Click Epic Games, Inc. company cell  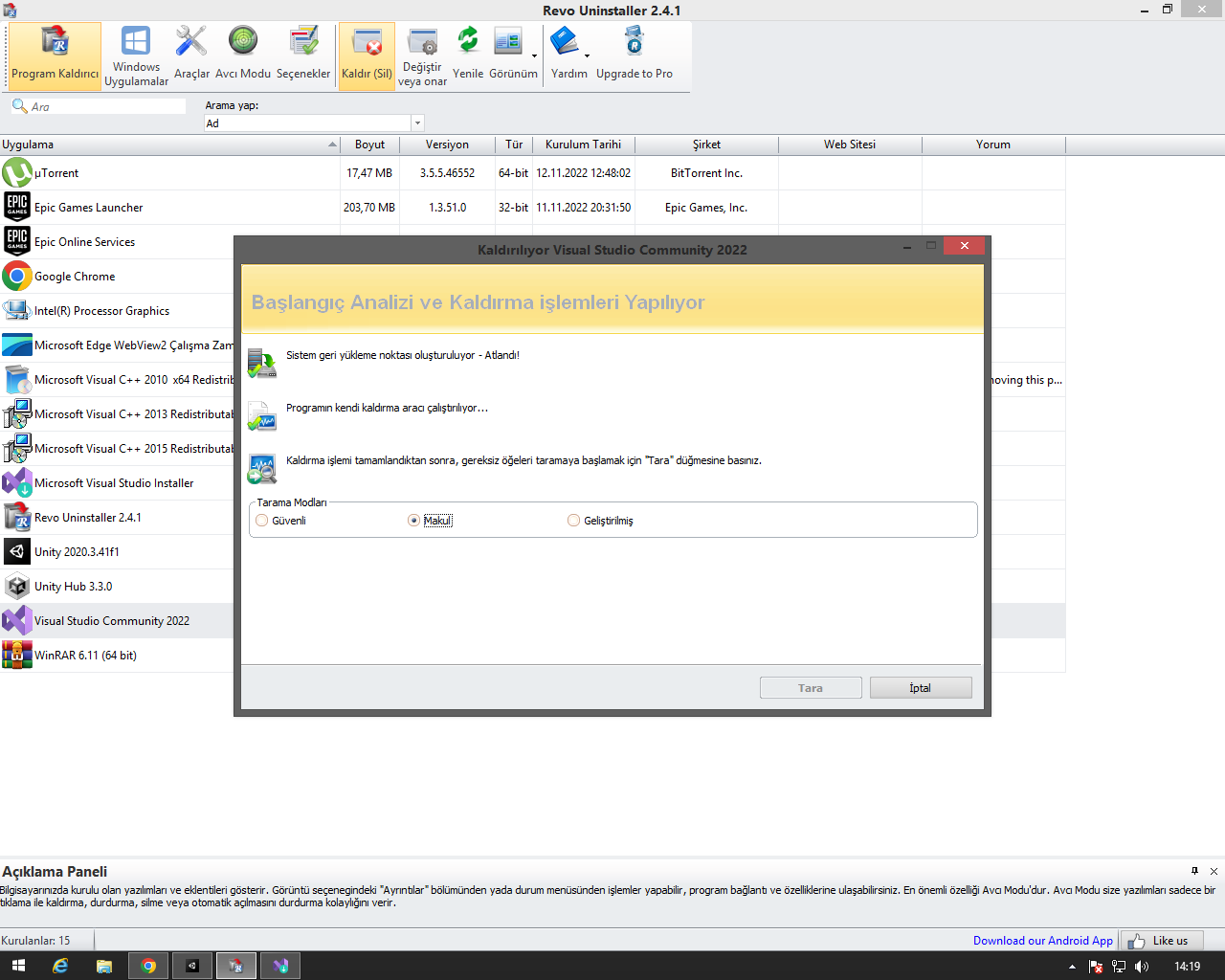click(706, 208)
